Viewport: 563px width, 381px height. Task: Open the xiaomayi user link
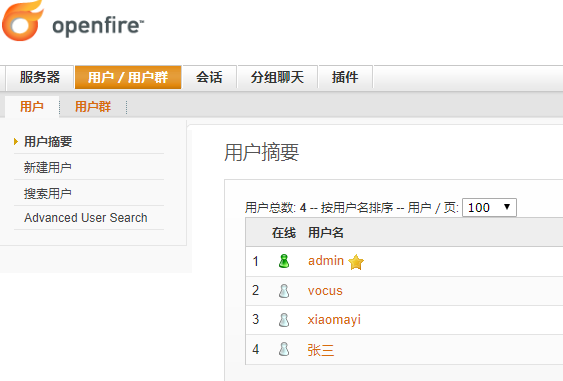[x=334, y=320]
